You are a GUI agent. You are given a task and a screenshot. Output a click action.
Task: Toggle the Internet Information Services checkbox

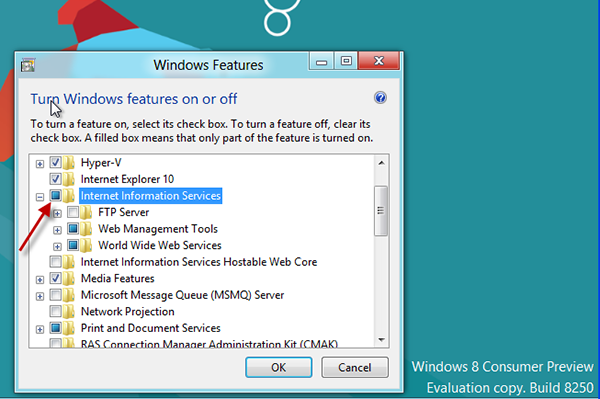55,195
